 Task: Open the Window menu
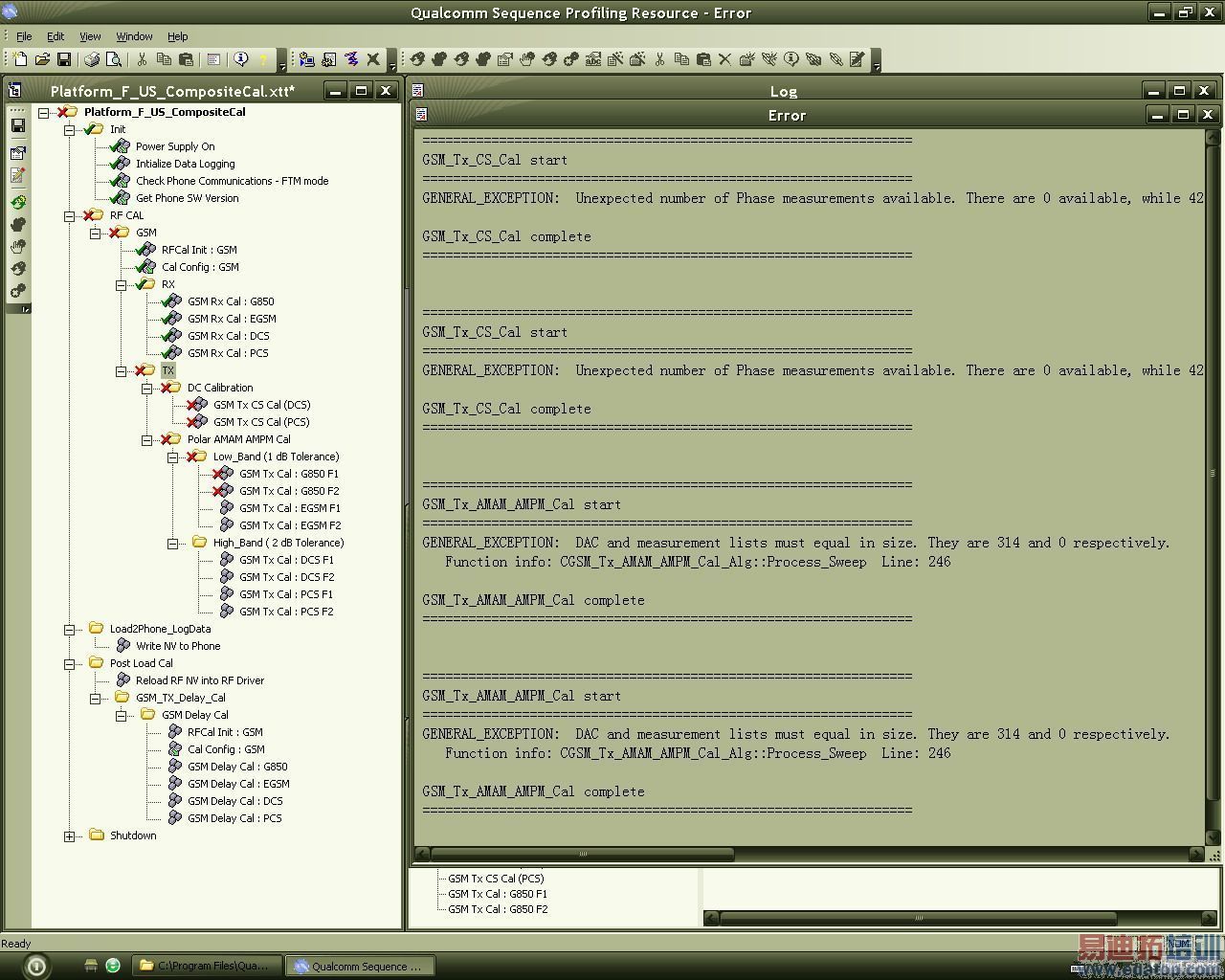pyautogui.click(x=134, y=36)
